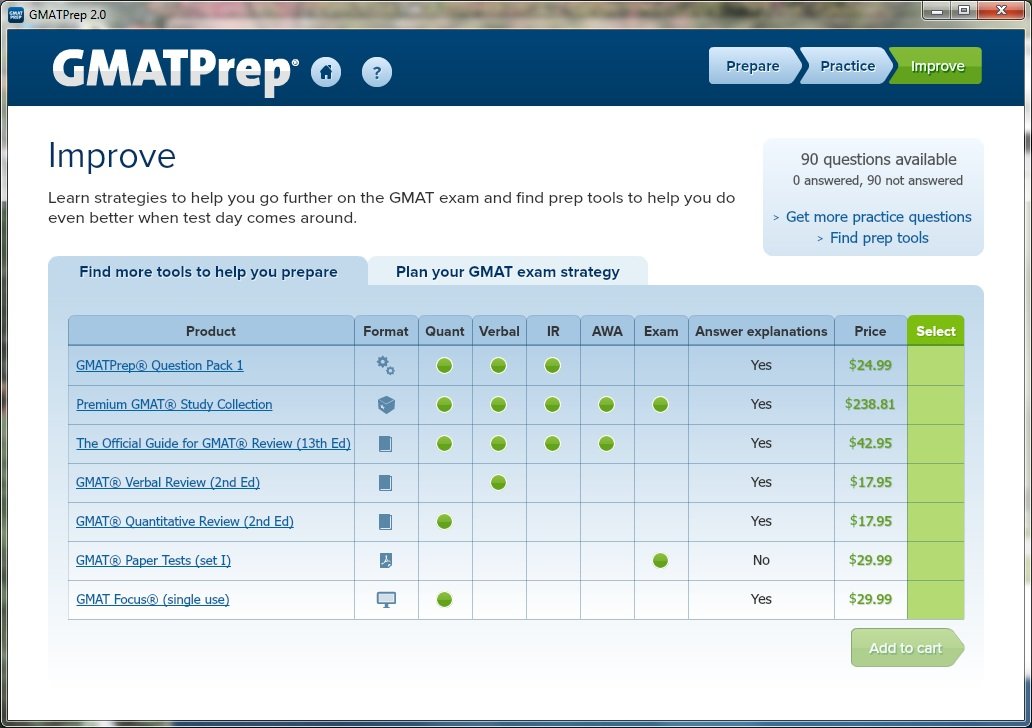Click the gears format icon for Question Pack 1

coord(386,366)
